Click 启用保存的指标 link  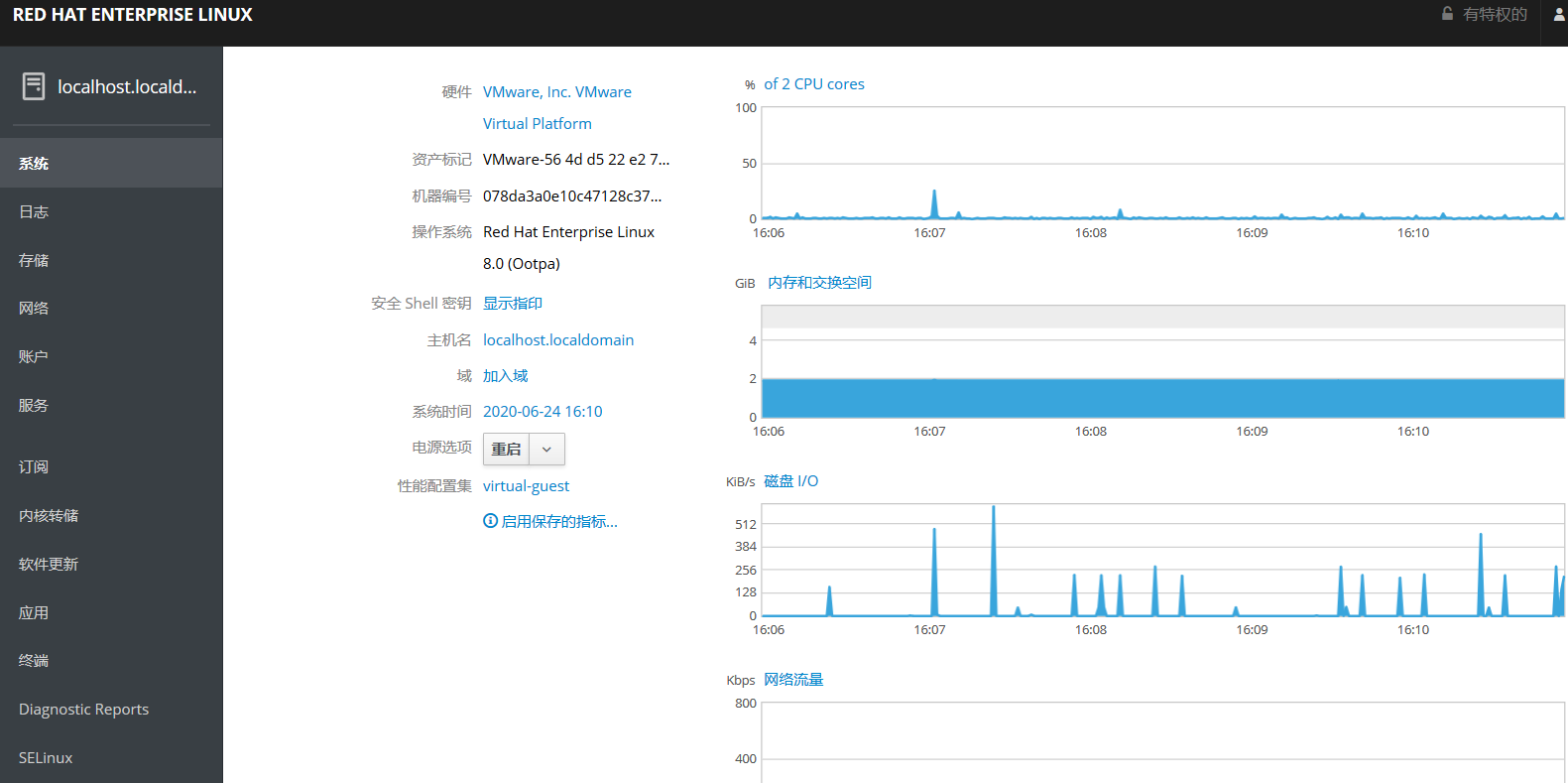coord(559,521)
